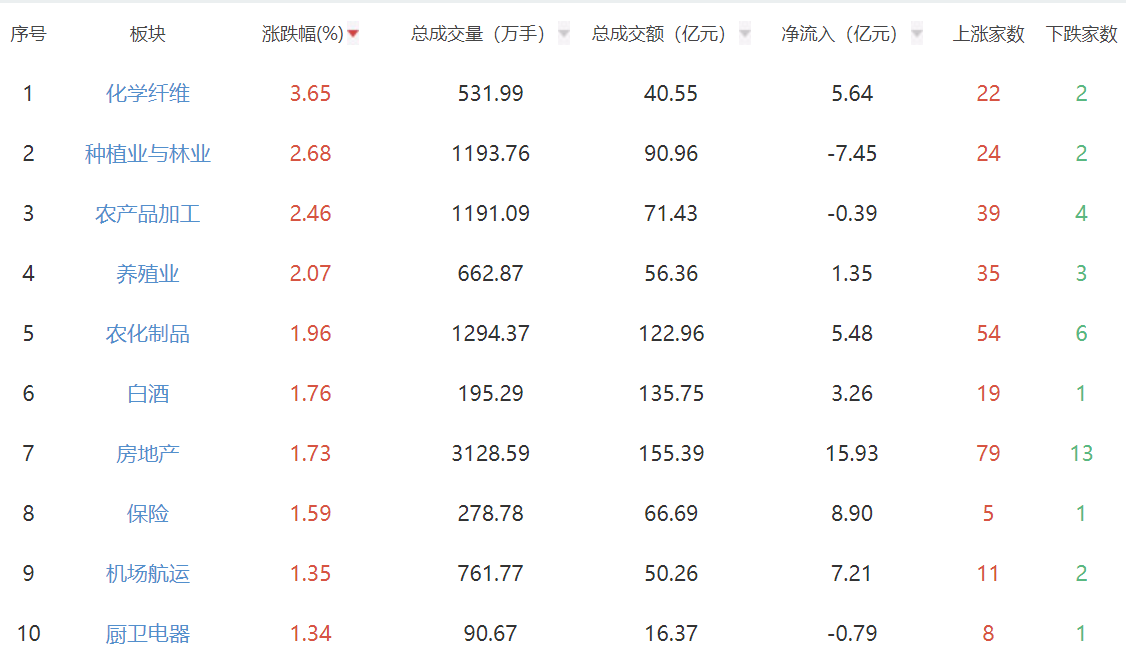Go to the 养殖业 sector page

click(x=148, y=274)
